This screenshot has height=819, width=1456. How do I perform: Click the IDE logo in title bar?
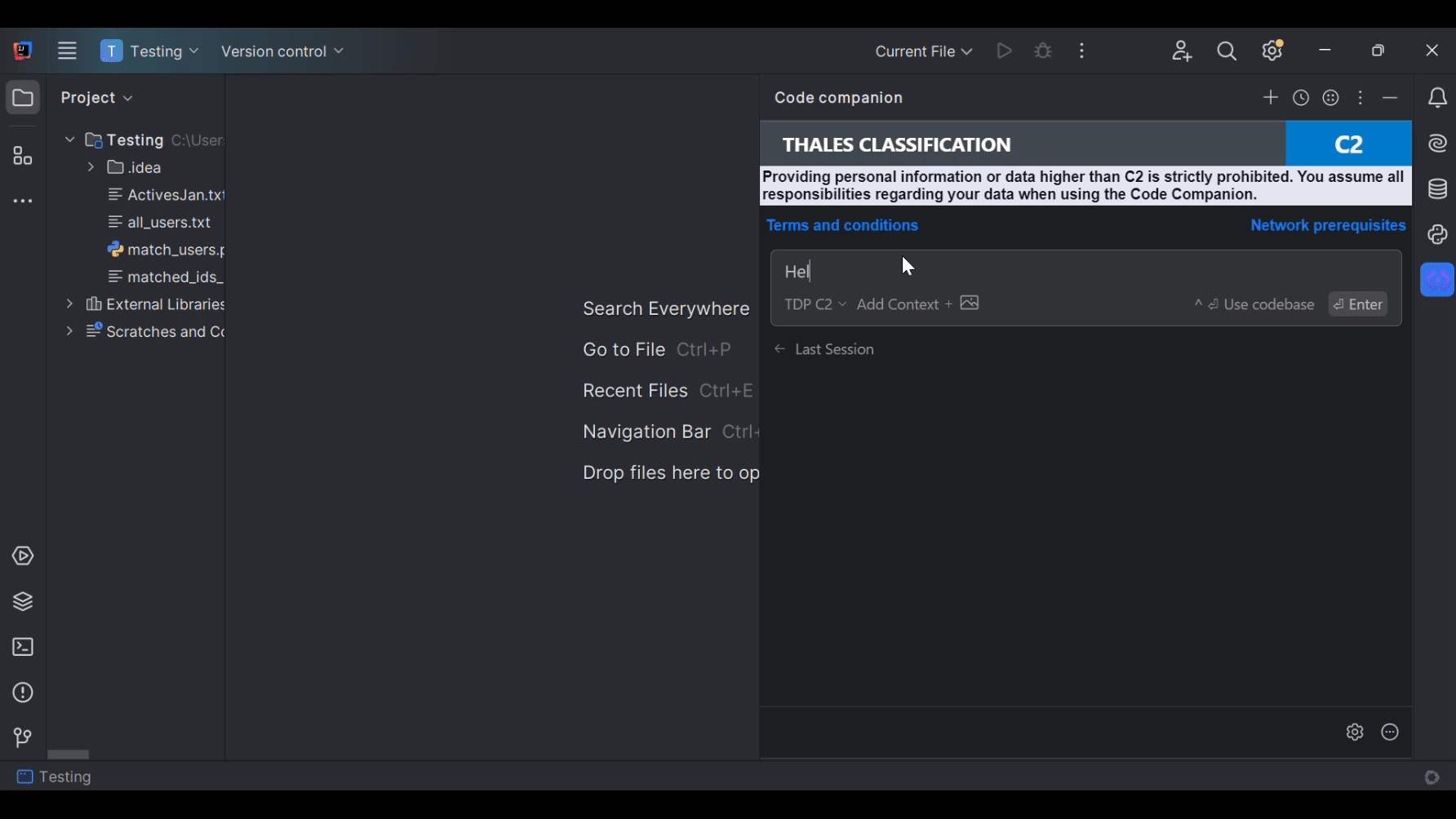pos(23,51)
